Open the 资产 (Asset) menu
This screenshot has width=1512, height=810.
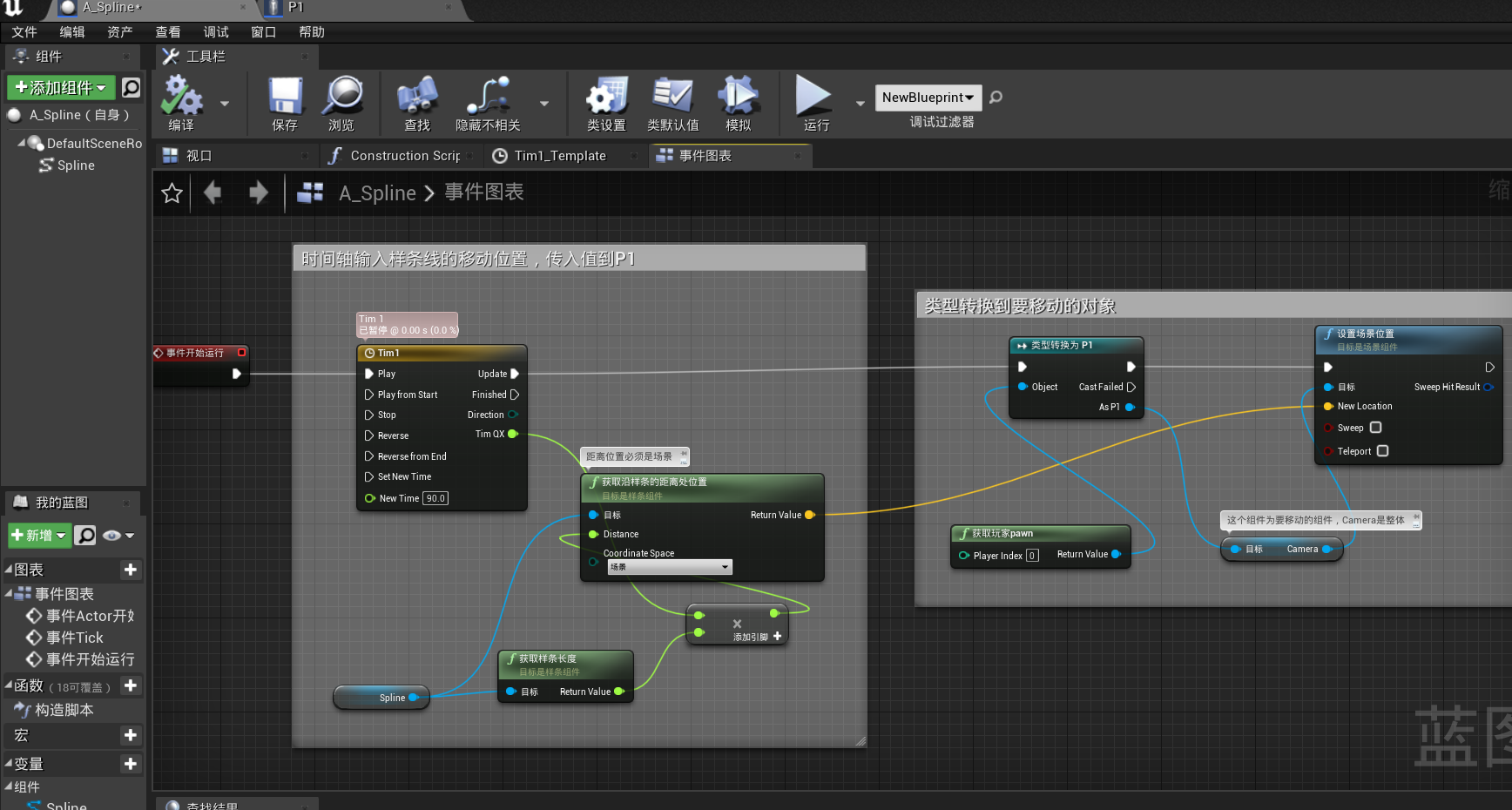pyautogui.click(x=120, y=32)
